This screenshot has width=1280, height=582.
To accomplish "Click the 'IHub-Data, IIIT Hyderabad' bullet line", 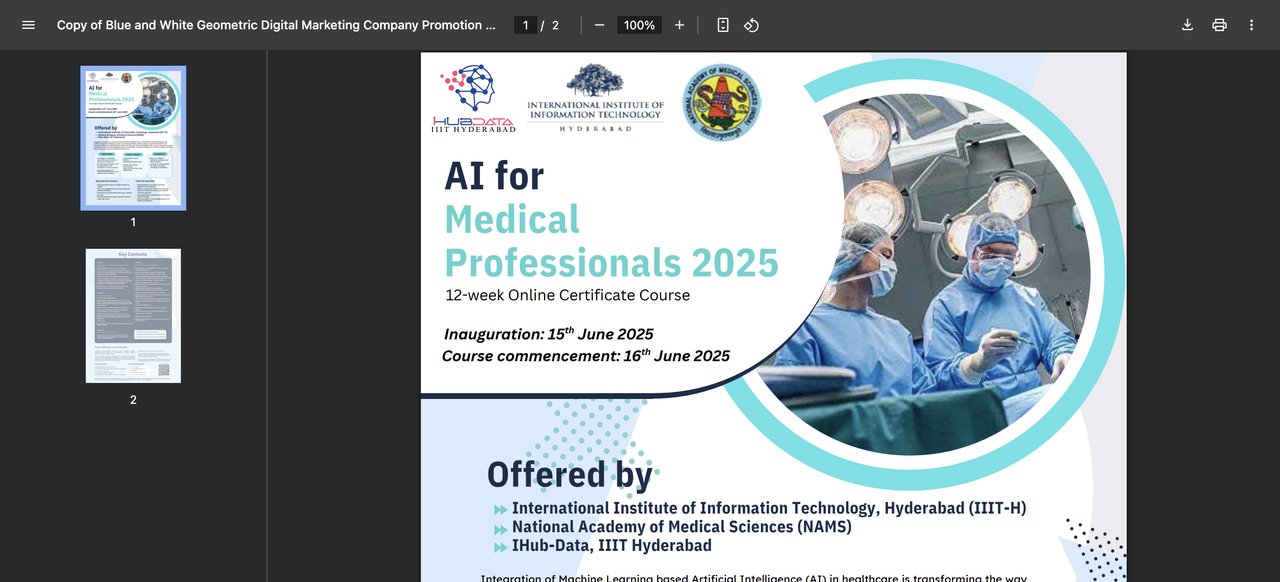I will (612, 546).
